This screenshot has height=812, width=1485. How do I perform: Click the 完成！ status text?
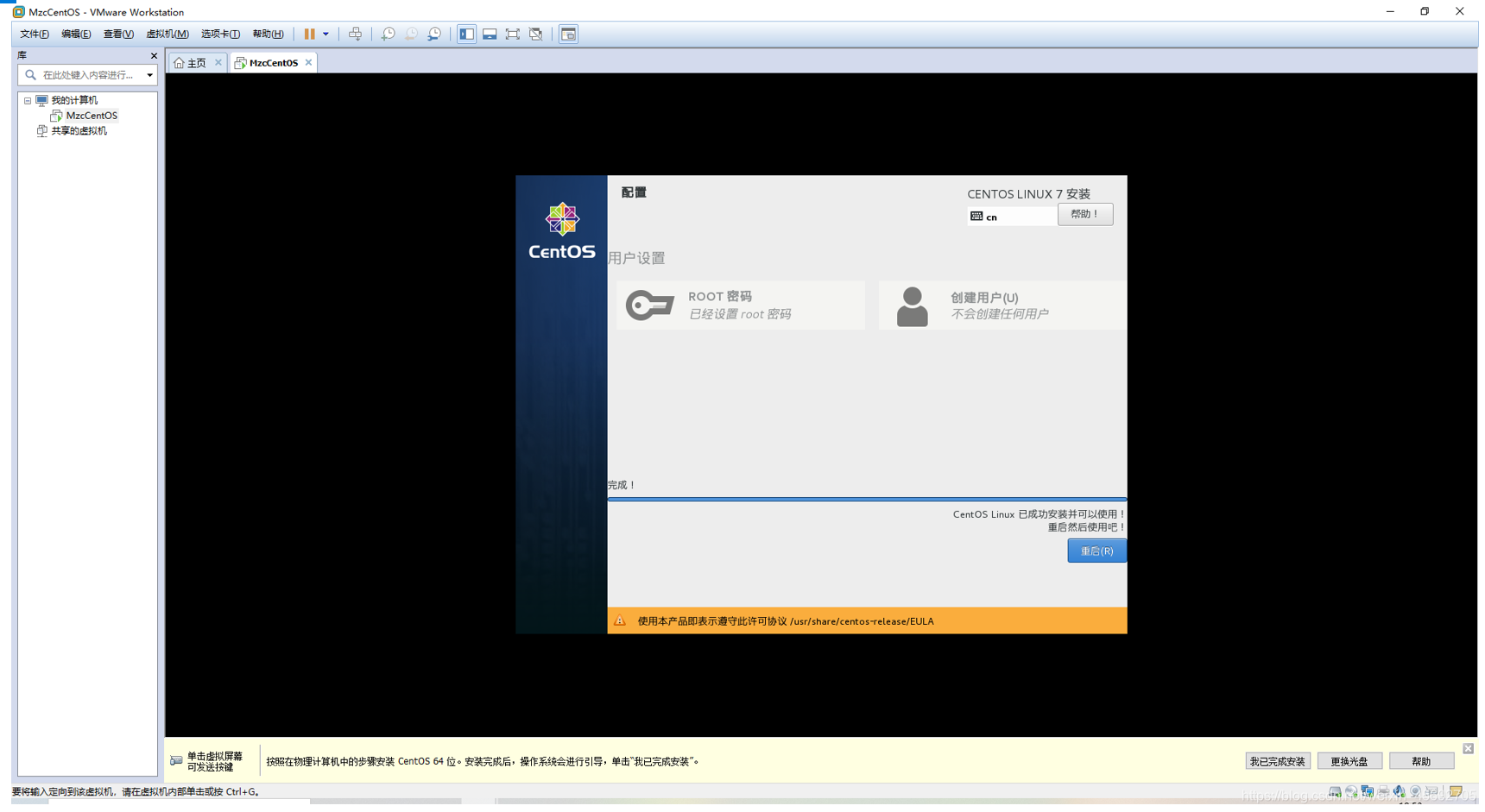click(x=621, y=485)
